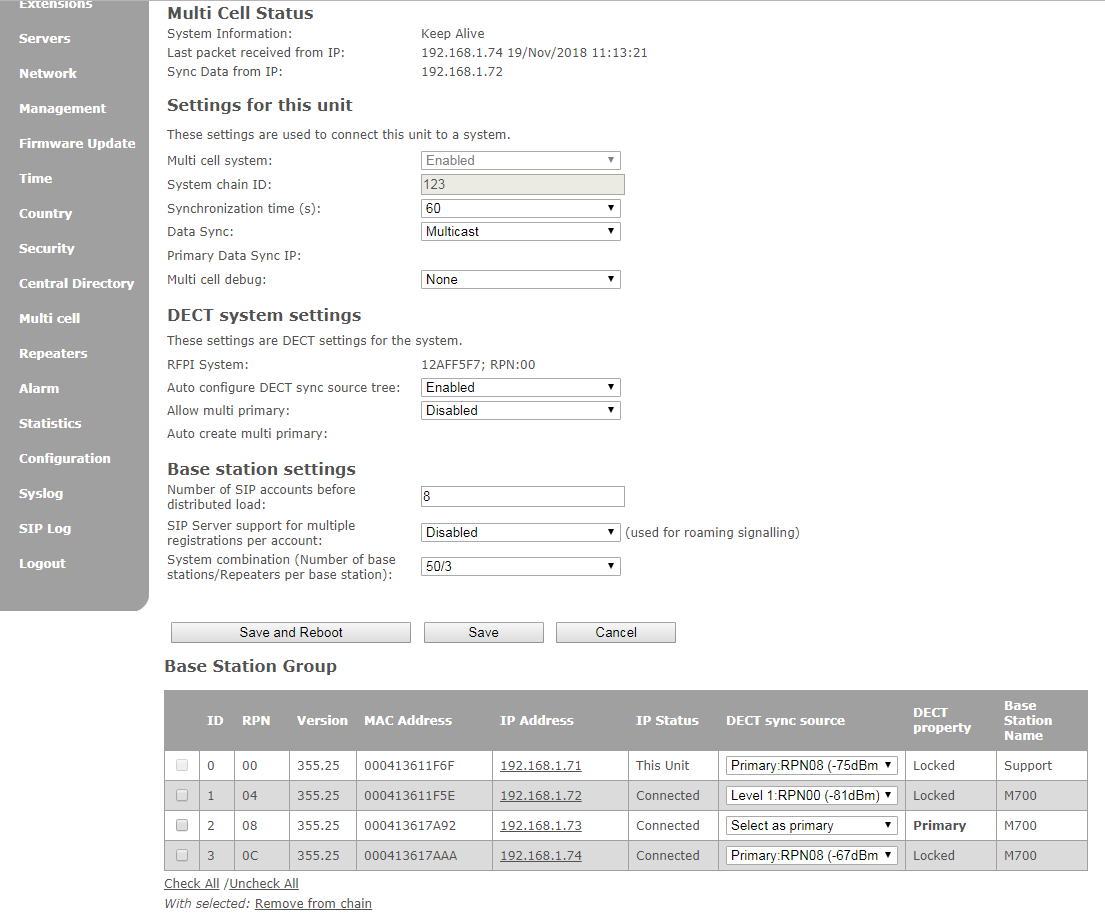Open Allow multi primary dropdown

point(521,410)
